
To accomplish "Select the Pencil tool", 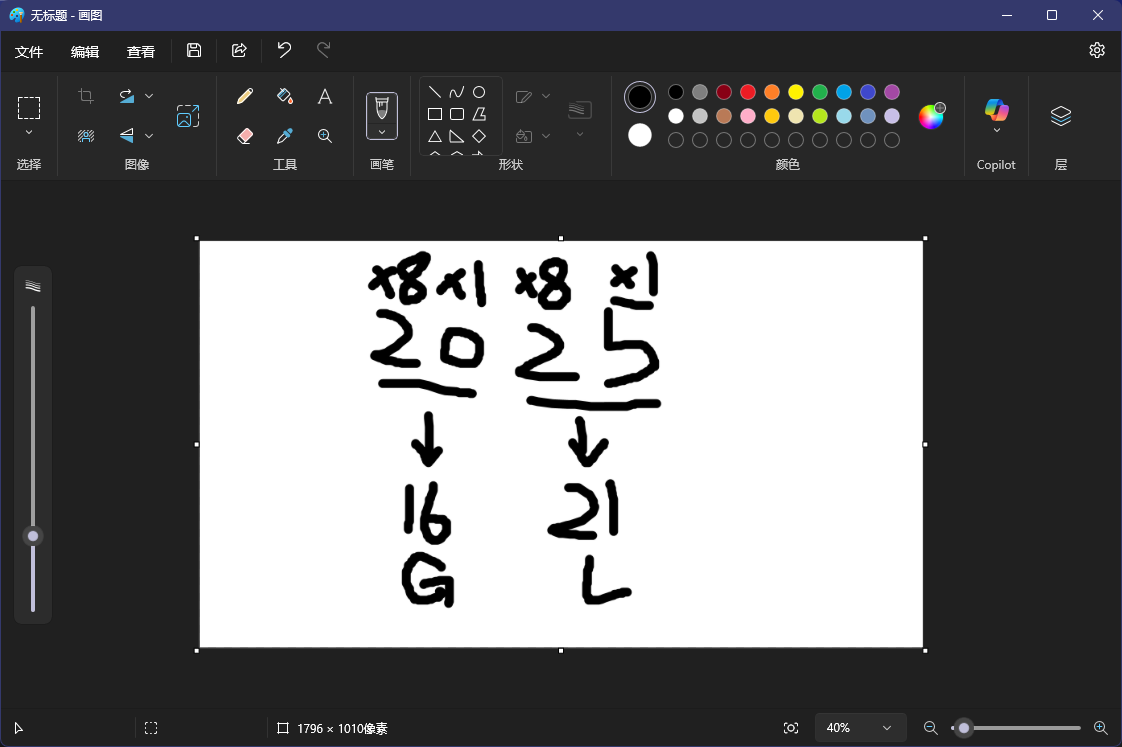I will pos(244,96).
